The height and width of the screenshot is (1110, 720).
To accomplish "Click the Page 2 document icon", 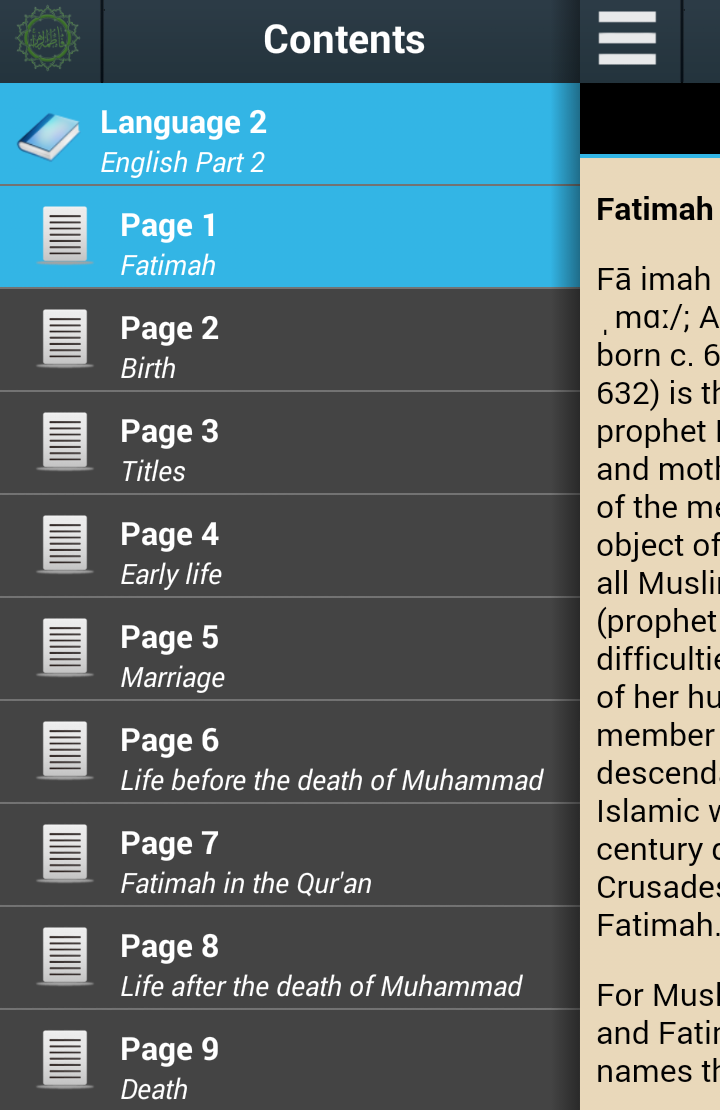I will pos(65,339).
